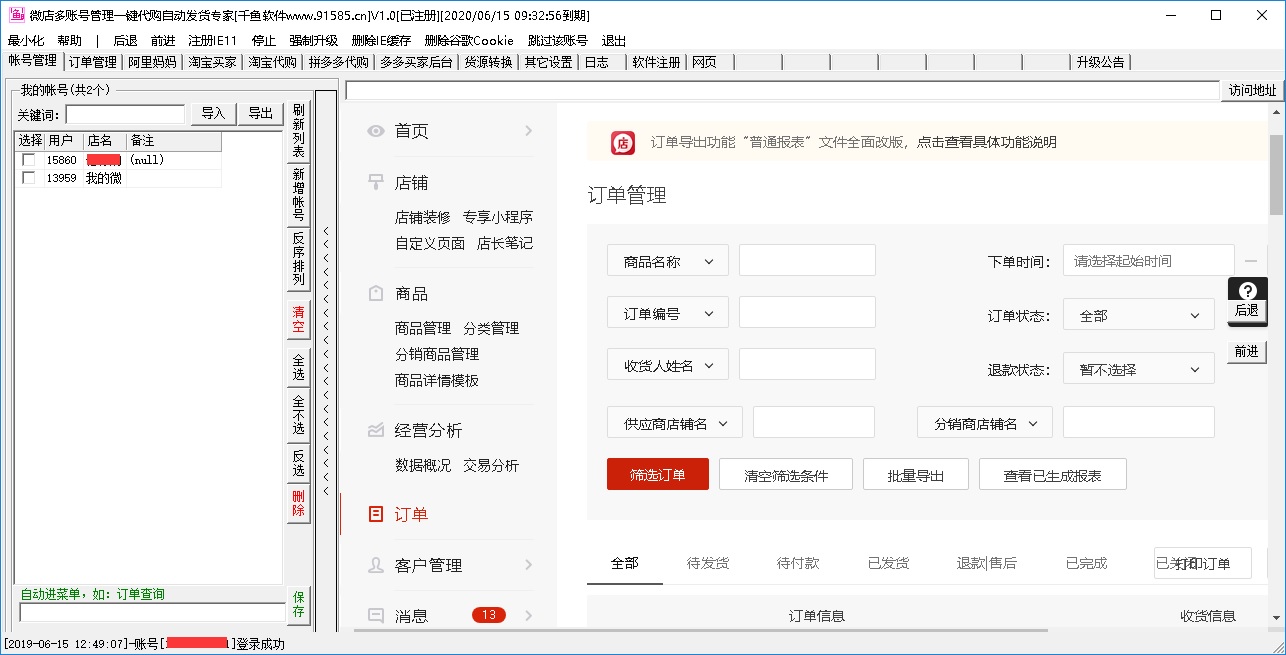The height and width of the screenshot is (655, 1286).
Task: Click the 新增帐号 vertical button
Action: (x=299, y=195)
